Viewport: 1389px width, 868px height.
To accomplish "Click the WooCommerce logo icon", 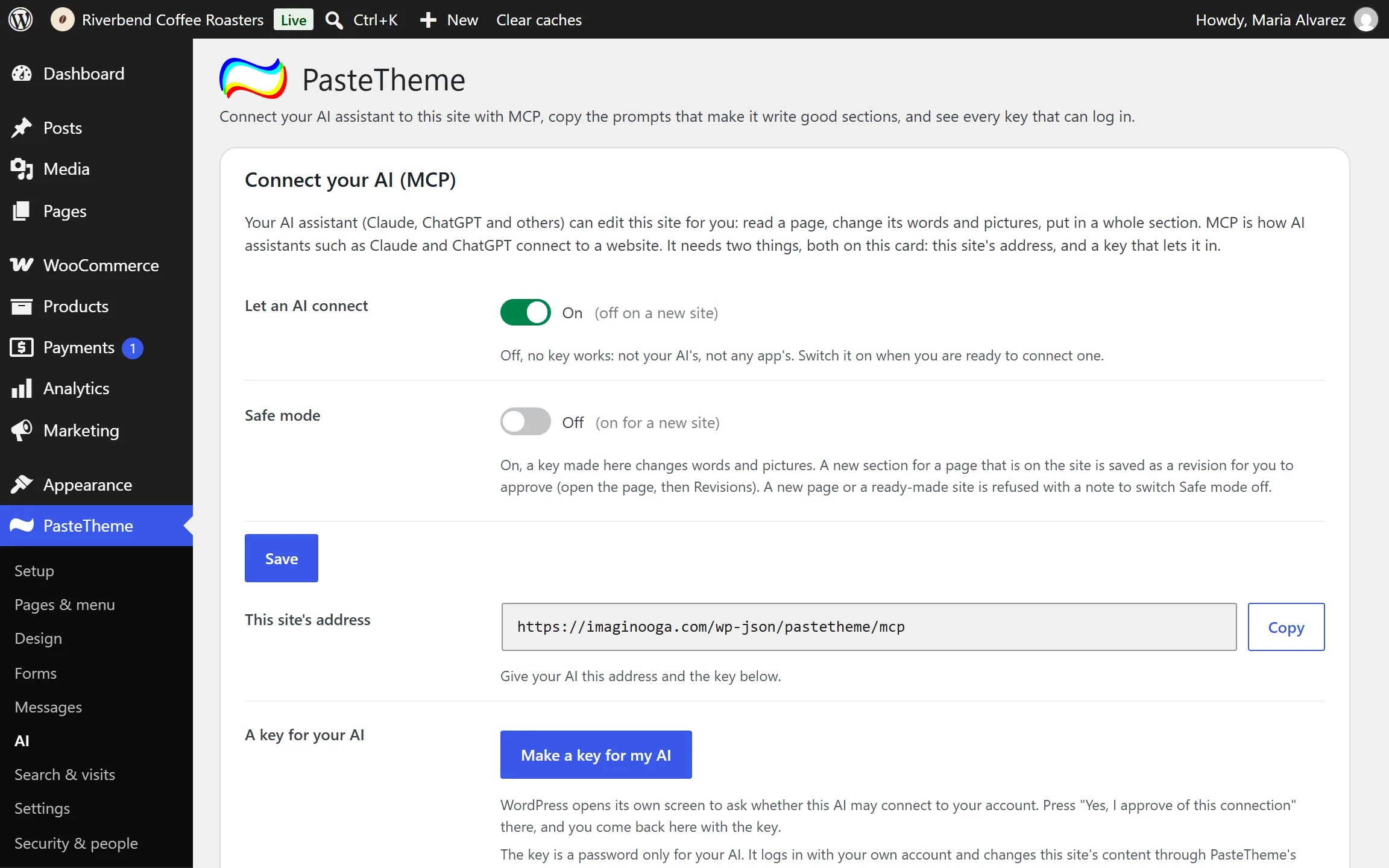I will coord(22,265).
